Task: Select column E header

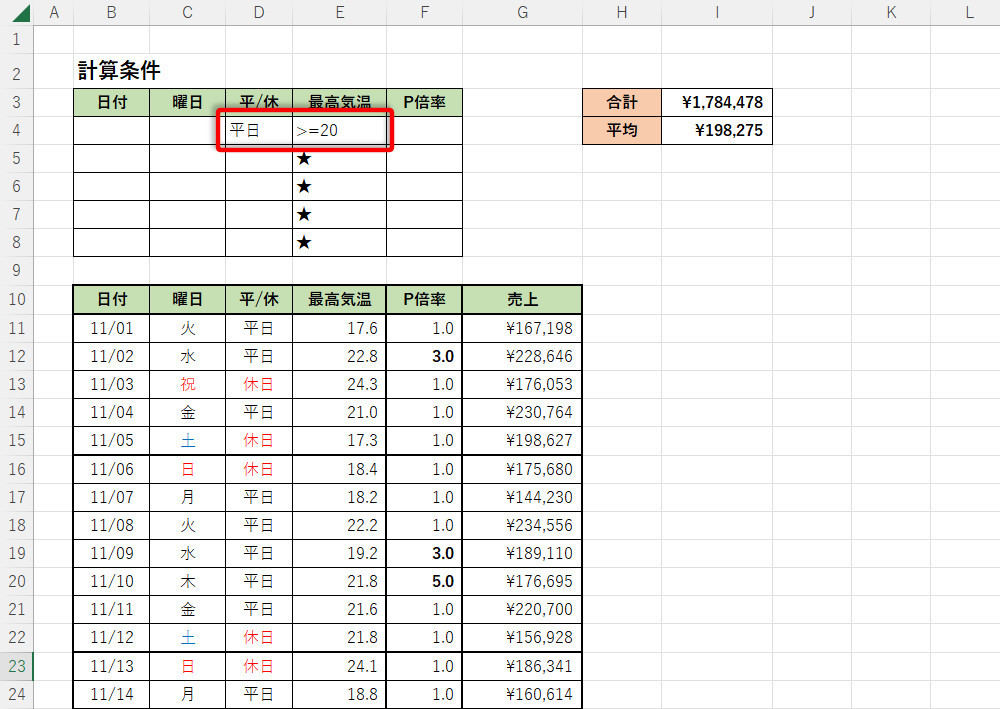Action: (x=339, y=12)
